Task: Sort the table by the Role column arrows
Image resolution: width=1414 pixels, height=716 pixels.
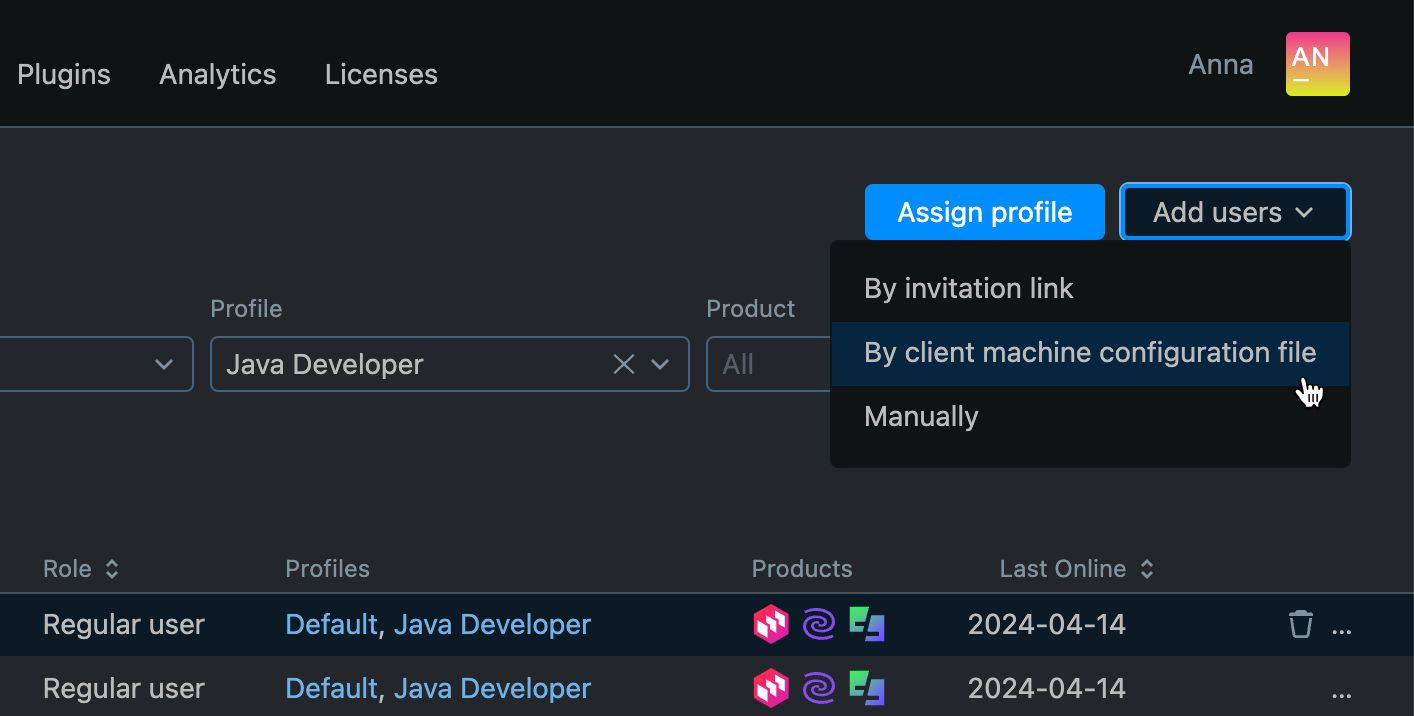Action: coord(112,568)
